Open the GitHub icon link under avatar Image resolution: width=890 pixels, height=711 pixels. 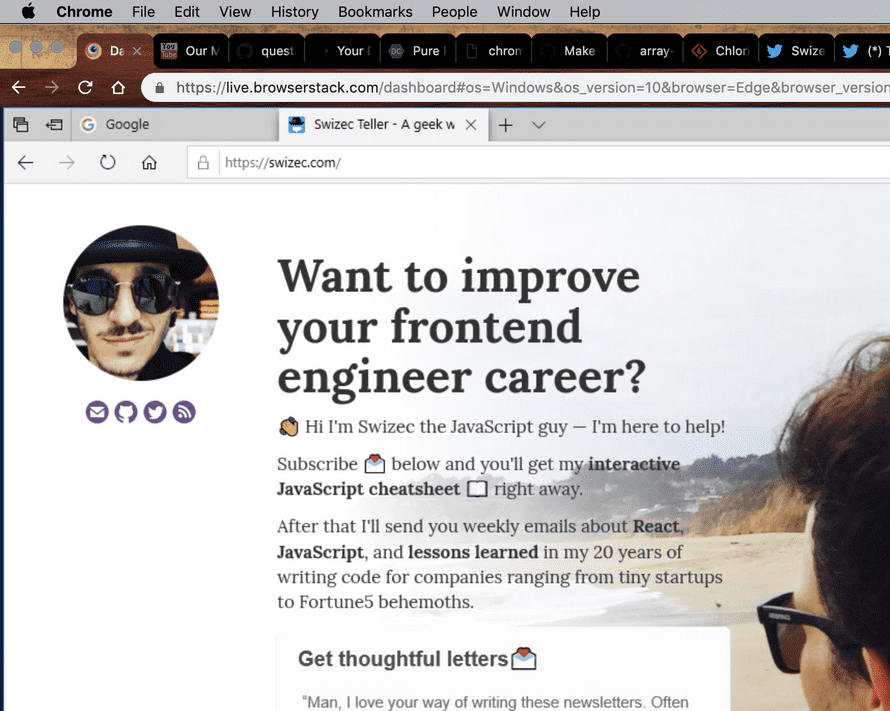click(x=126, y=412)
